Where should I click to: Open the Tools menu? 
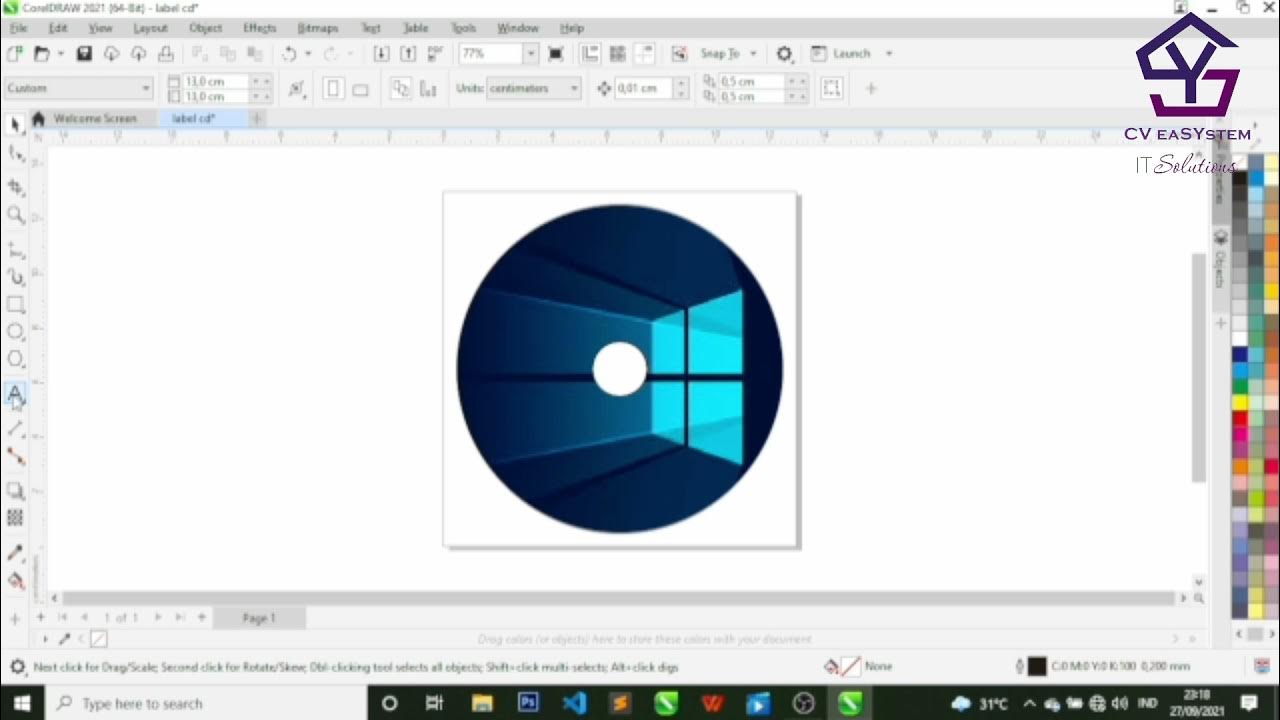[x=463, y=28]
